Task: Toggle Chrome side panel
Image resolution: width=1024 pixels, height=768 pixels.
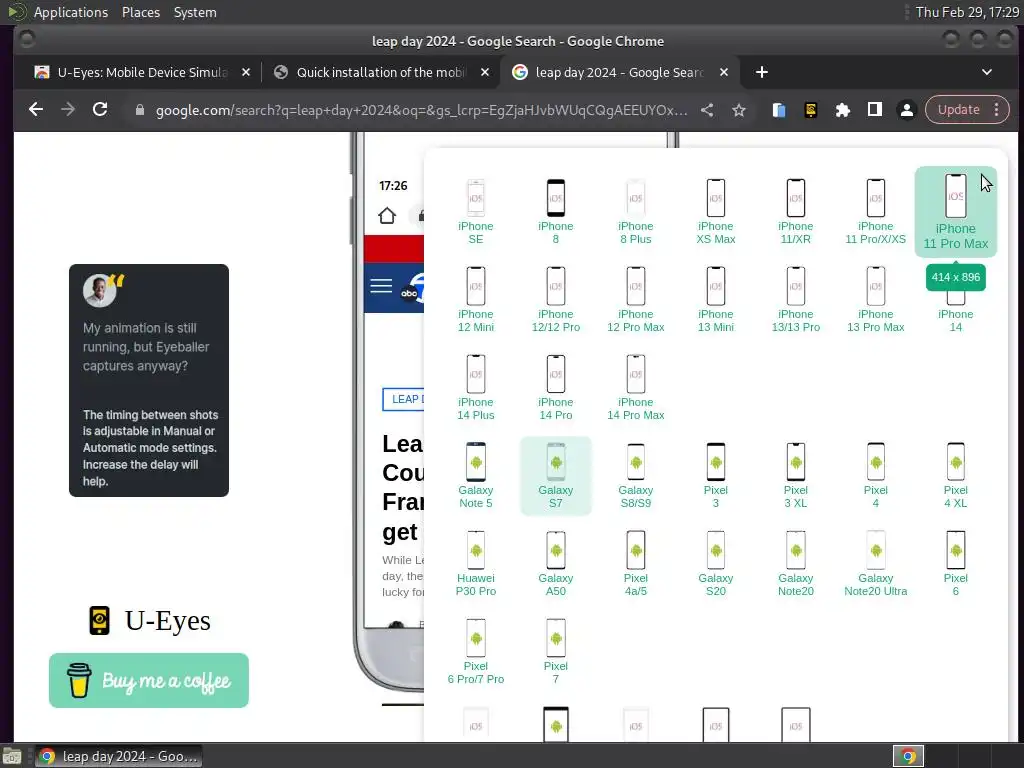Action: click(x=874, y=110)
